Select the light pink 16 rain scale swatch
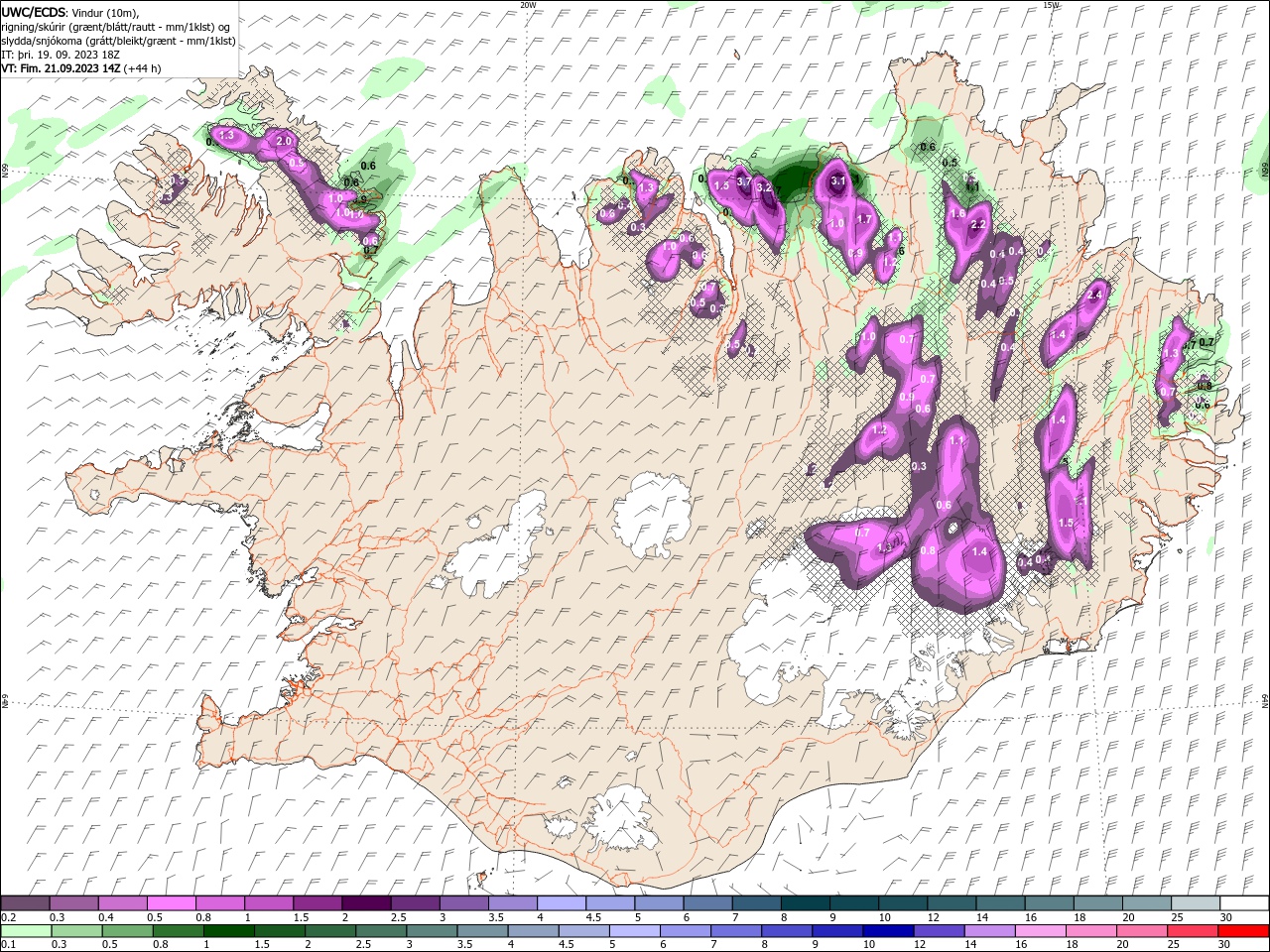 tap(1040, 931)
